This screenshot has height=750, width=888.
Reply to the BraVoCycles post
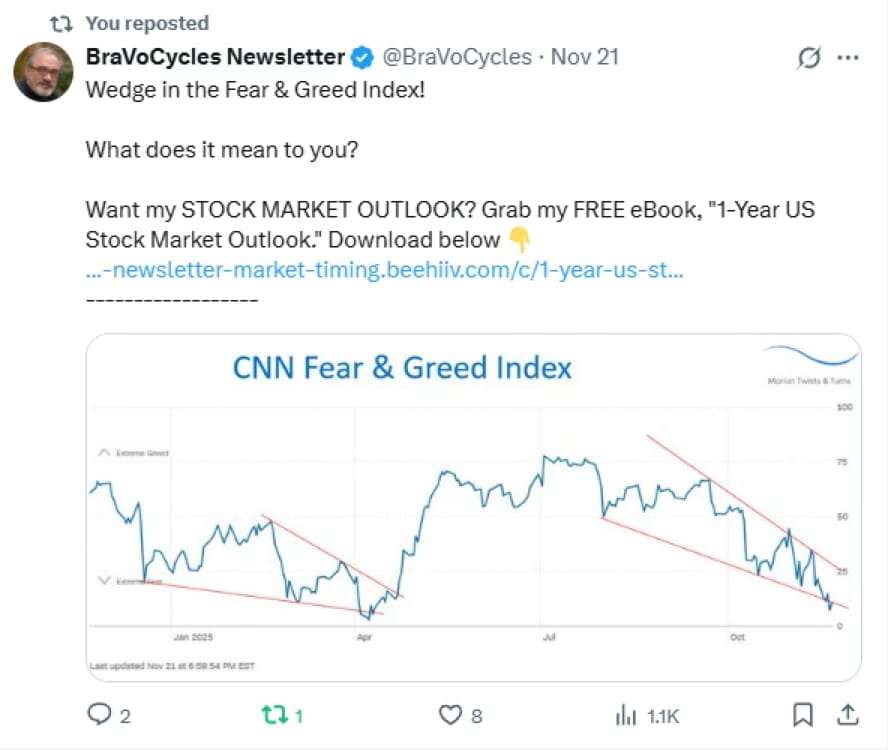[x=99, y=715]
